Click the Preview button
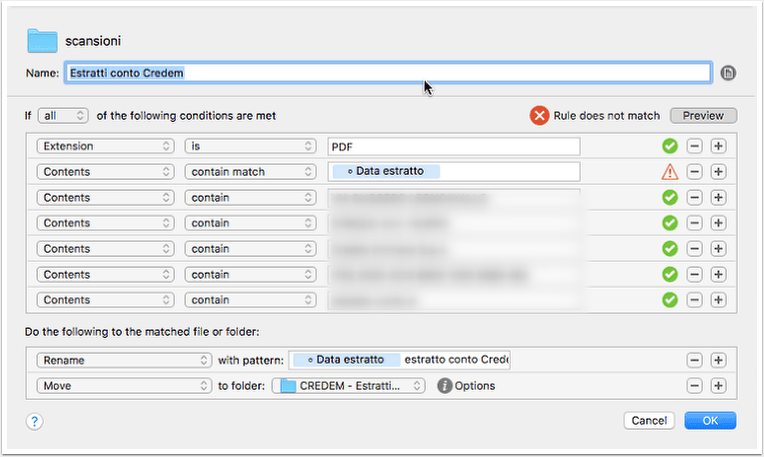The height and width of the screenshot is (457, 764). pos(703,116)
